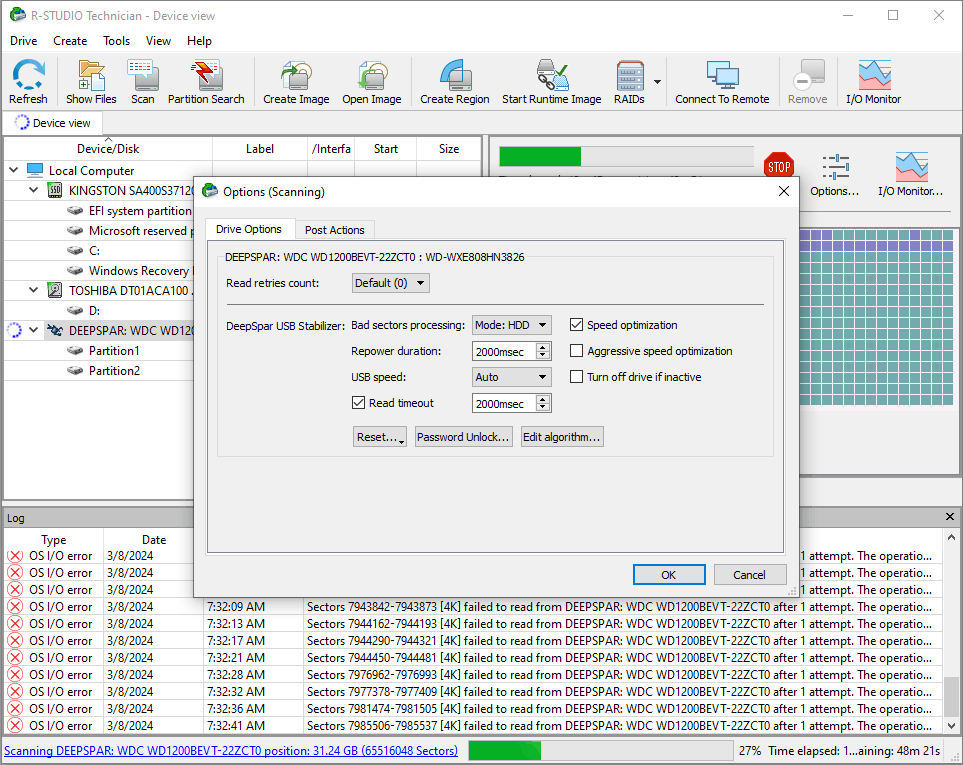
Task: Open the Reset... dropdown button
Action: (380, 437)
